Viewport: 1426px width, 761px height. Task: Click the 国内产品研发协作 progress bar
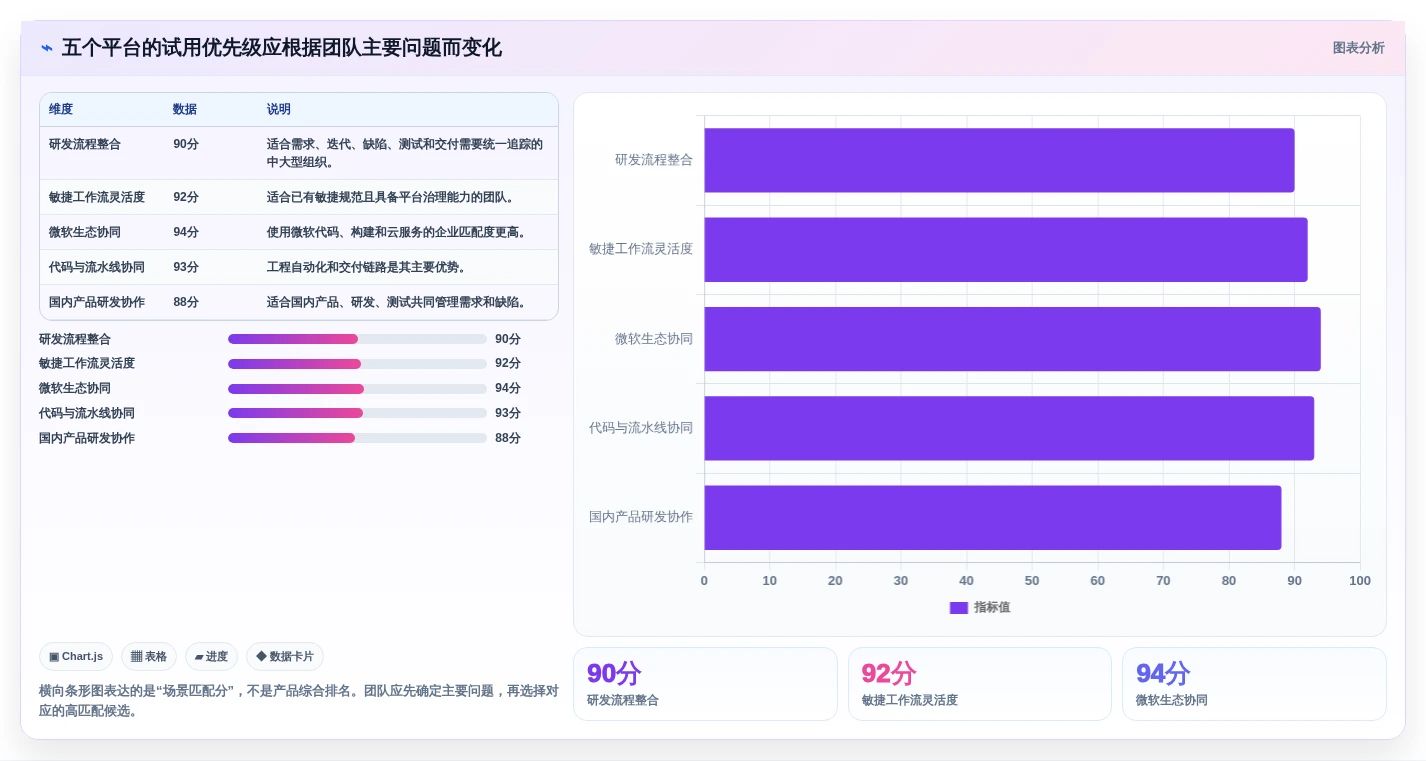click(x=357, y=438)
